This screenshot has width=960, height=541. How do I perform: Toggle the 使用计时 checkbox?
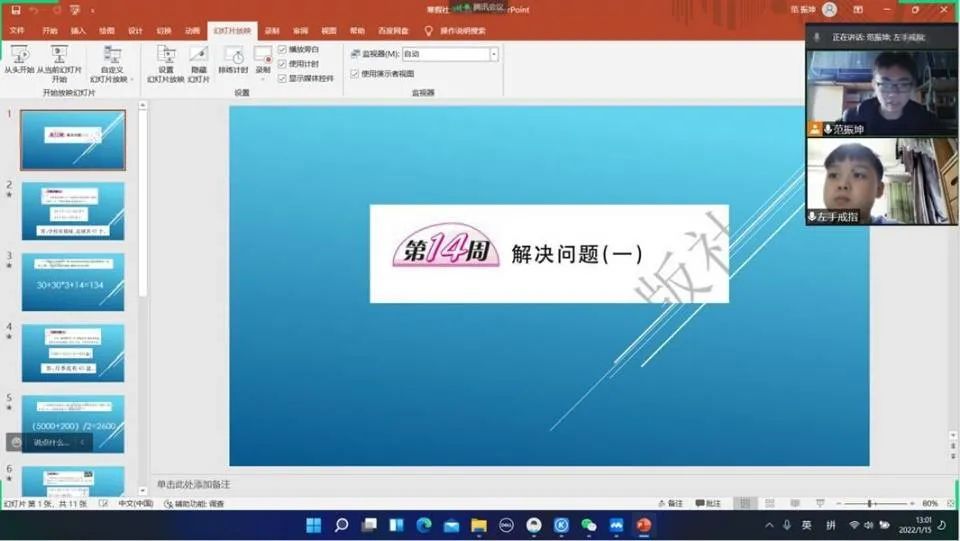(283, 63)
